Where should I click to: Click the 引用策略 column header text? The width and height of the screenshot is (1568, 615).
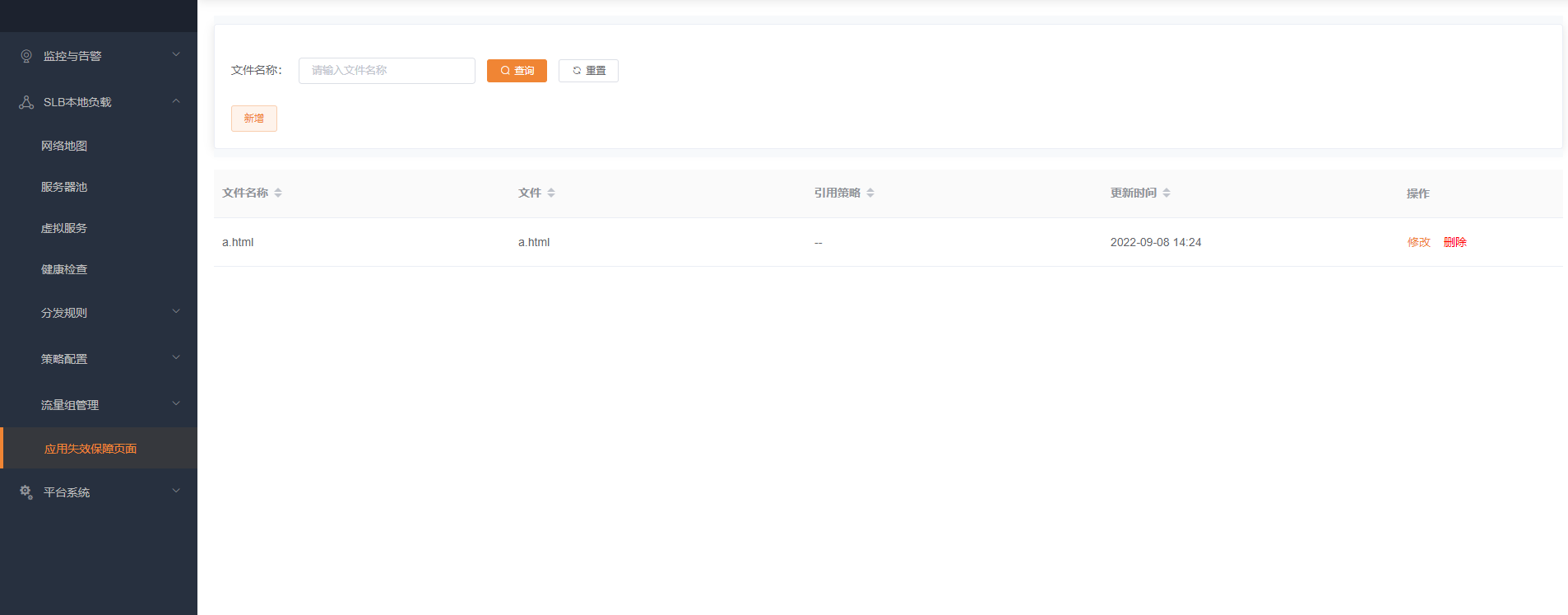click(x=837, y=193)
